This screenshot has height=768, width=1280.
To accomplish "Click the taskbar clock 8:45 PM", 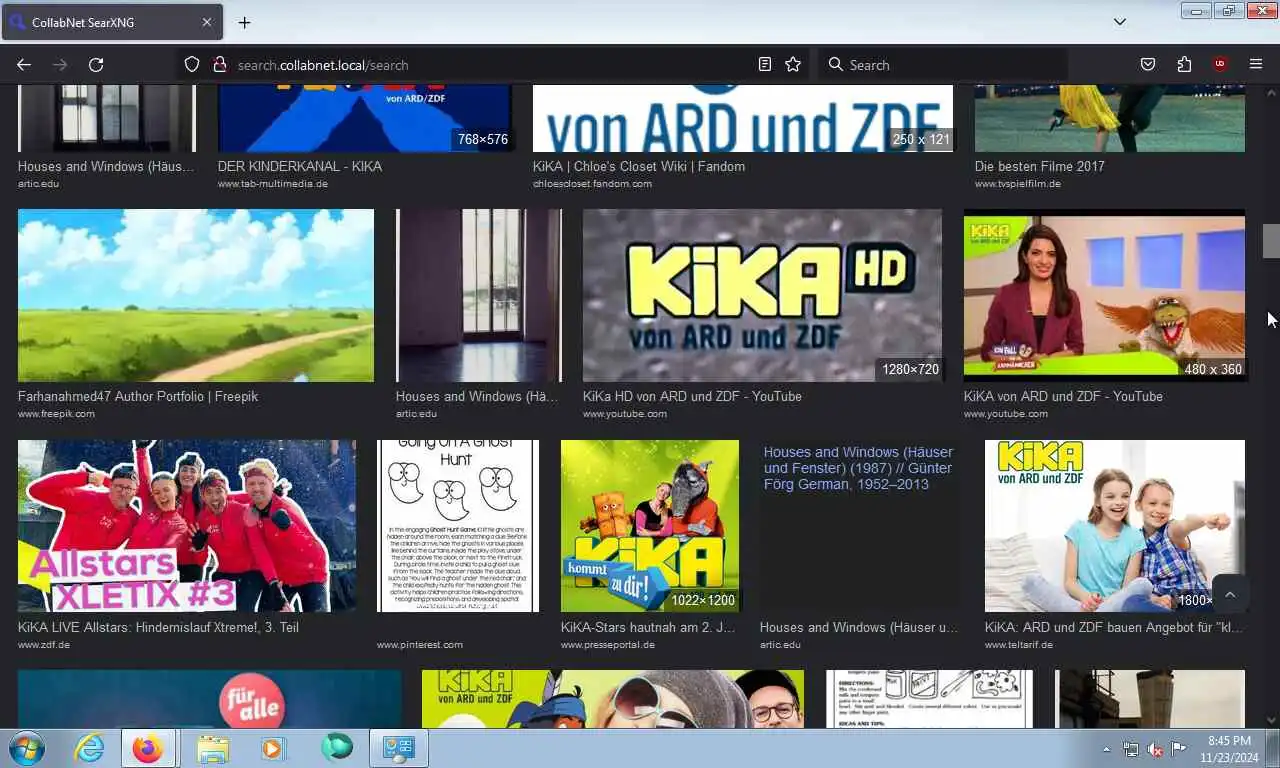I will (x=1229, y=749).
